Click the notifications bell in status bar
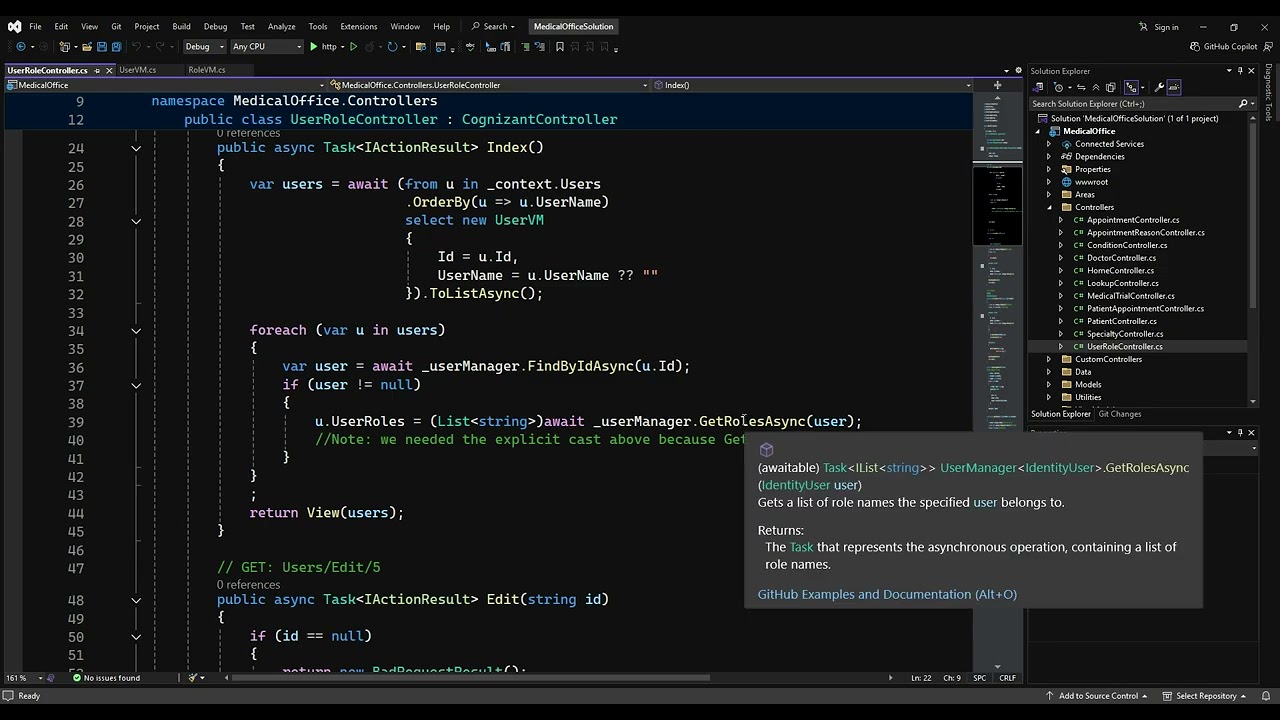 (1264, 696)
